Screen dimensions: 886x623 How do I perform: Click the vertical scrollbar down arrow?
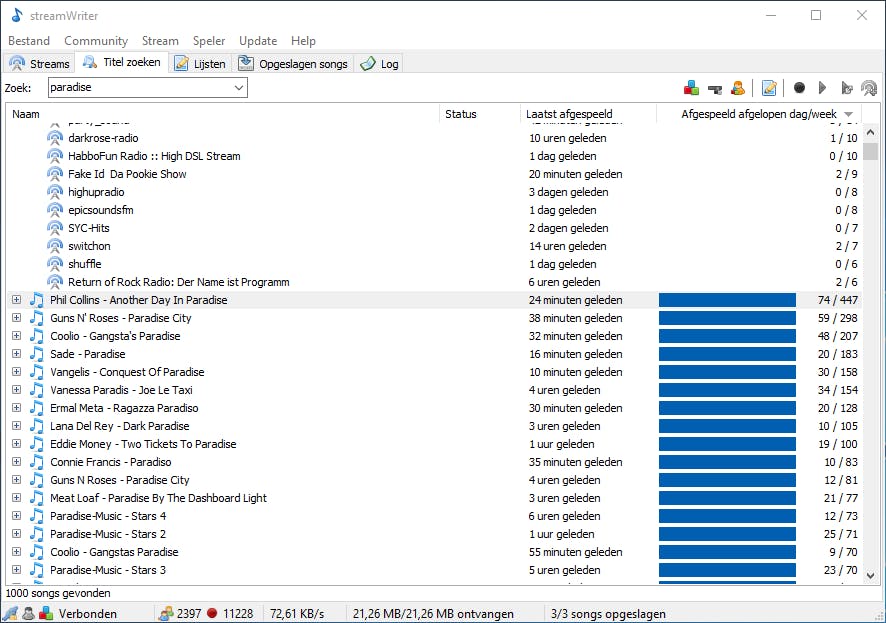tap(870, 575)
